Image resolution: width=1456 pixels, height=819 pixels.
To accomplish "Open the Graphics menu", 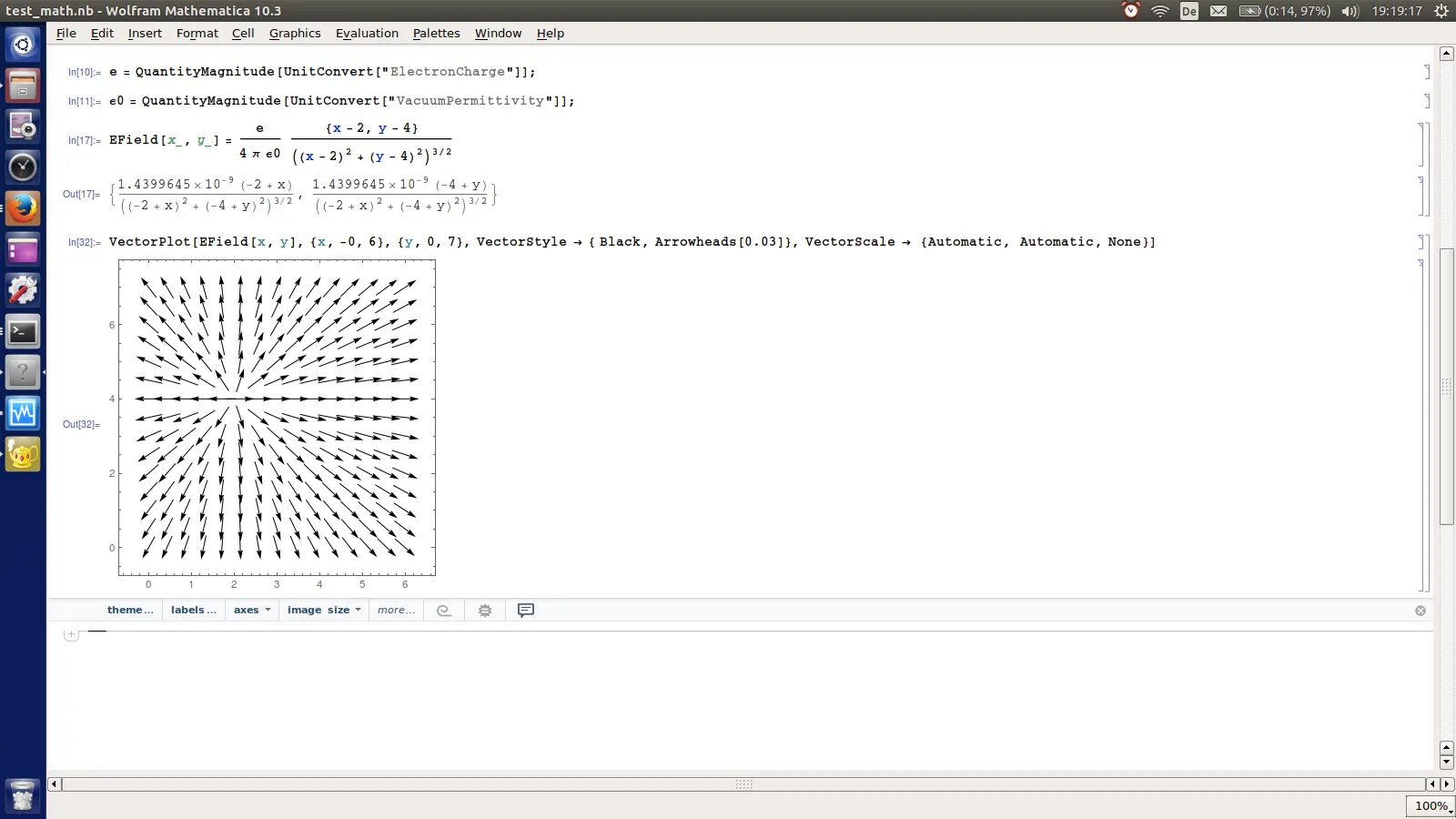I will (295, 33).
